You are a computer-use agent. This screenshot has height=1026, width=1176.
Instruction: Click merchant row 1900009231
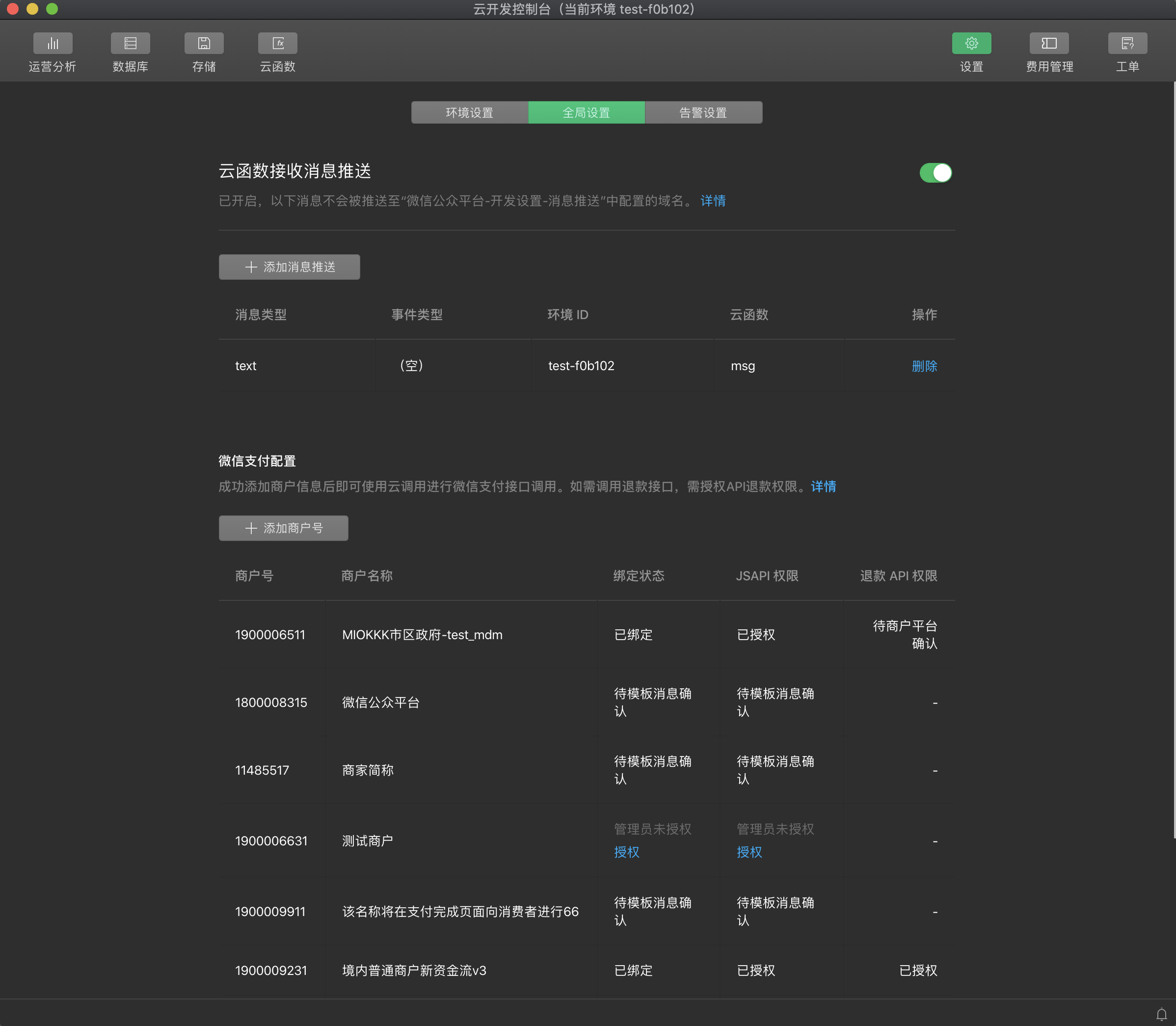pyautogui.click(x=271, y=971)
